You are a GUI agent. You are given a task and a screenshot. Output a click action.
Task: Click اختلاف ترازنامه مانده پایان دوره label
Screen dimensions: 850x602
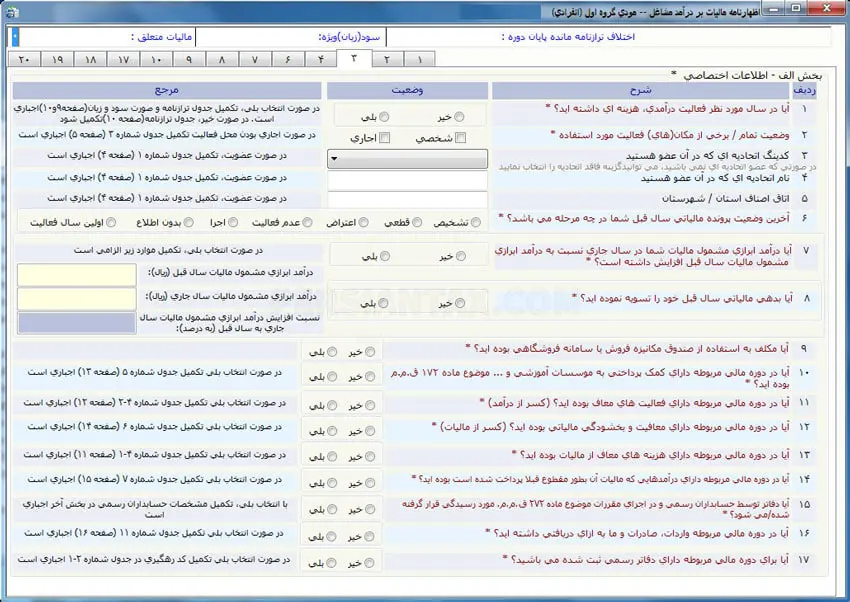click(x=568, y=37)
